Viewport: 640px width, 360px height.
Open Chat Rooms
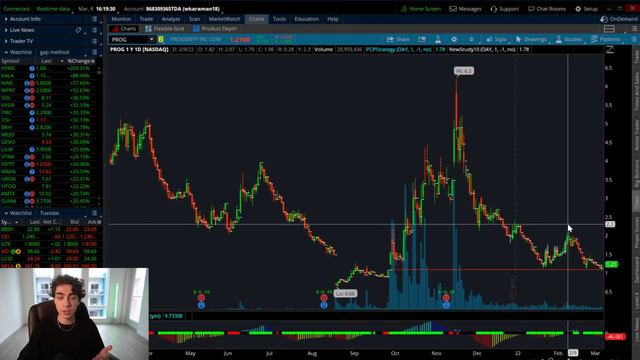[547, 9]
